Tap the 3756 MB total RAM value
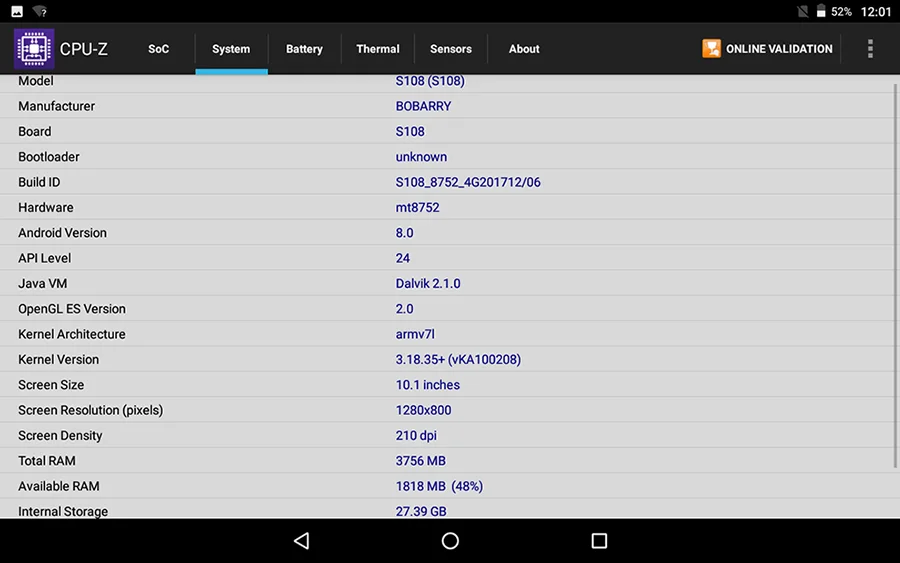The width and height of the screenshot is (900, 563). (x=421, y=460)
